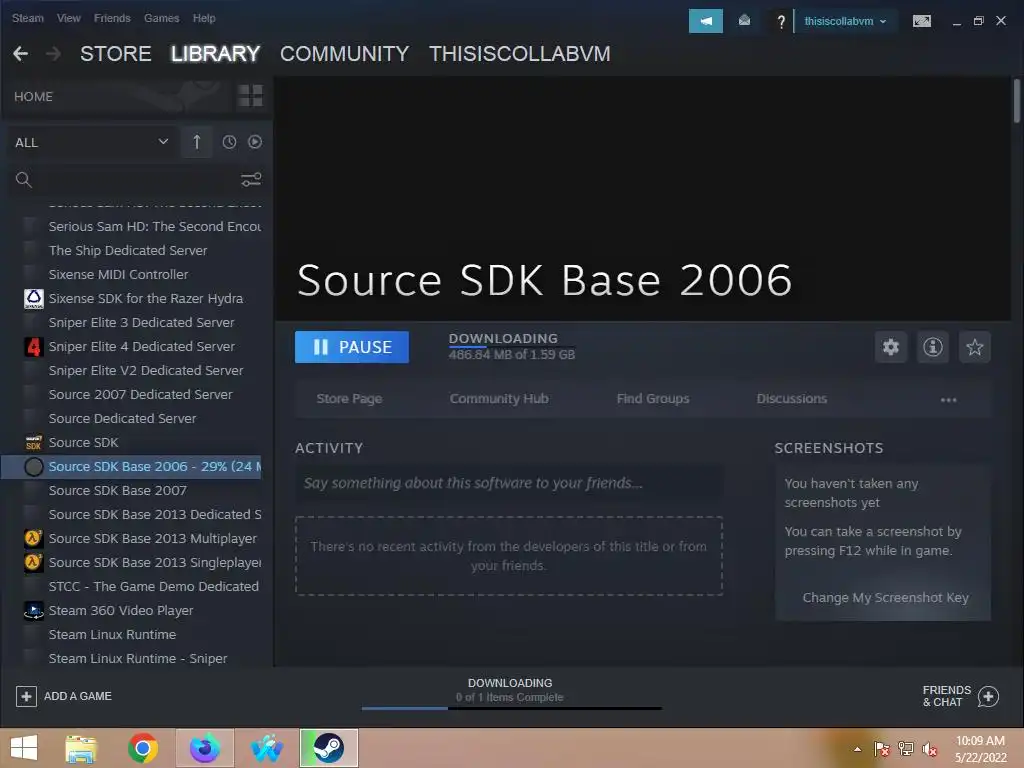Click the library search field

[x=135, y=180]
